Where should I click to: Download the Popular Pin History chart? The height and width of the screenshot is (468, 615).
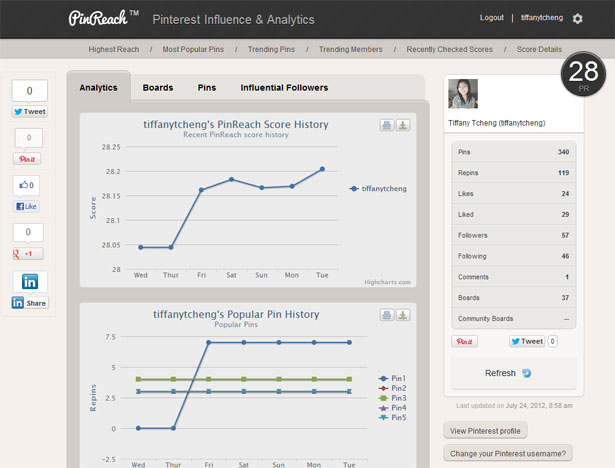pyautogui.click(x=403, y=315)
